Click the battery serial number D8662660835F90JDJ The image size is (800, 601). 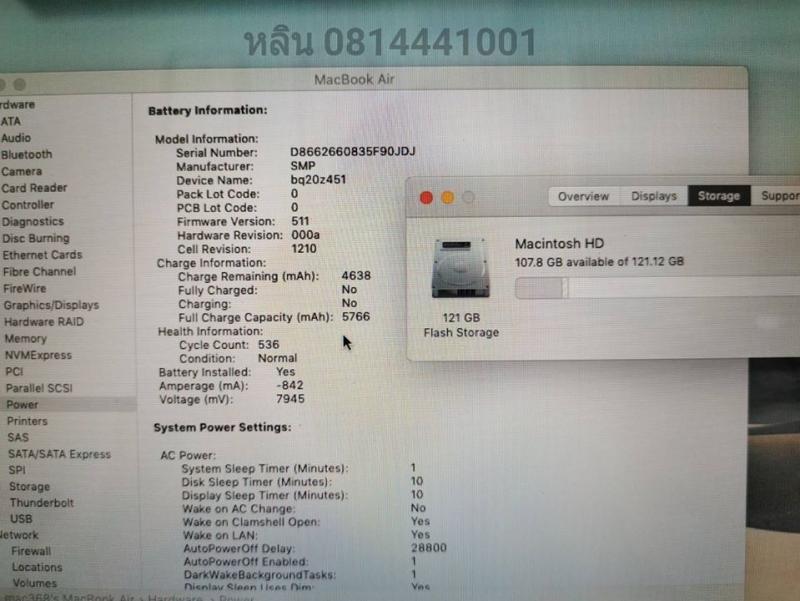353,152
